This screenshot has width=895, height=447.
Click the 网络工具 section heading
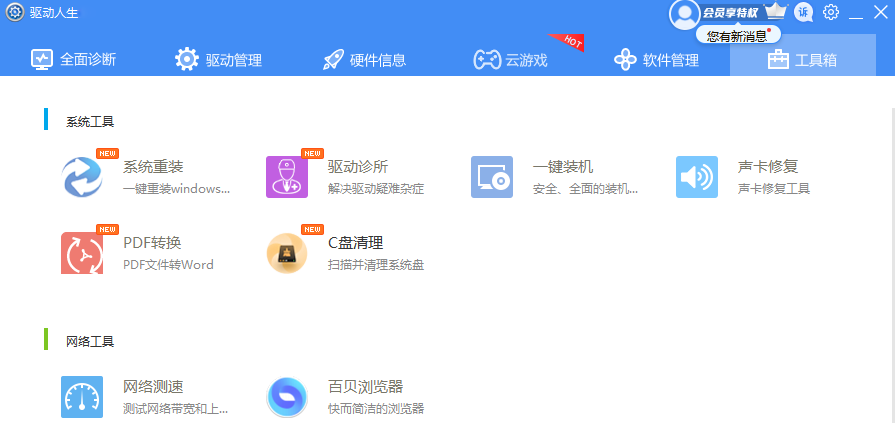coord(90,341)
